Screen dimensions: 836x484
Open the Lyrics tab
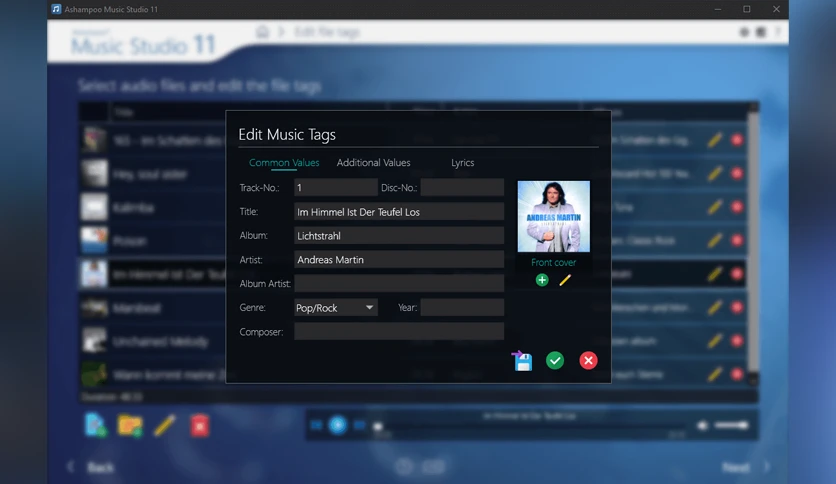pos(462,163)
